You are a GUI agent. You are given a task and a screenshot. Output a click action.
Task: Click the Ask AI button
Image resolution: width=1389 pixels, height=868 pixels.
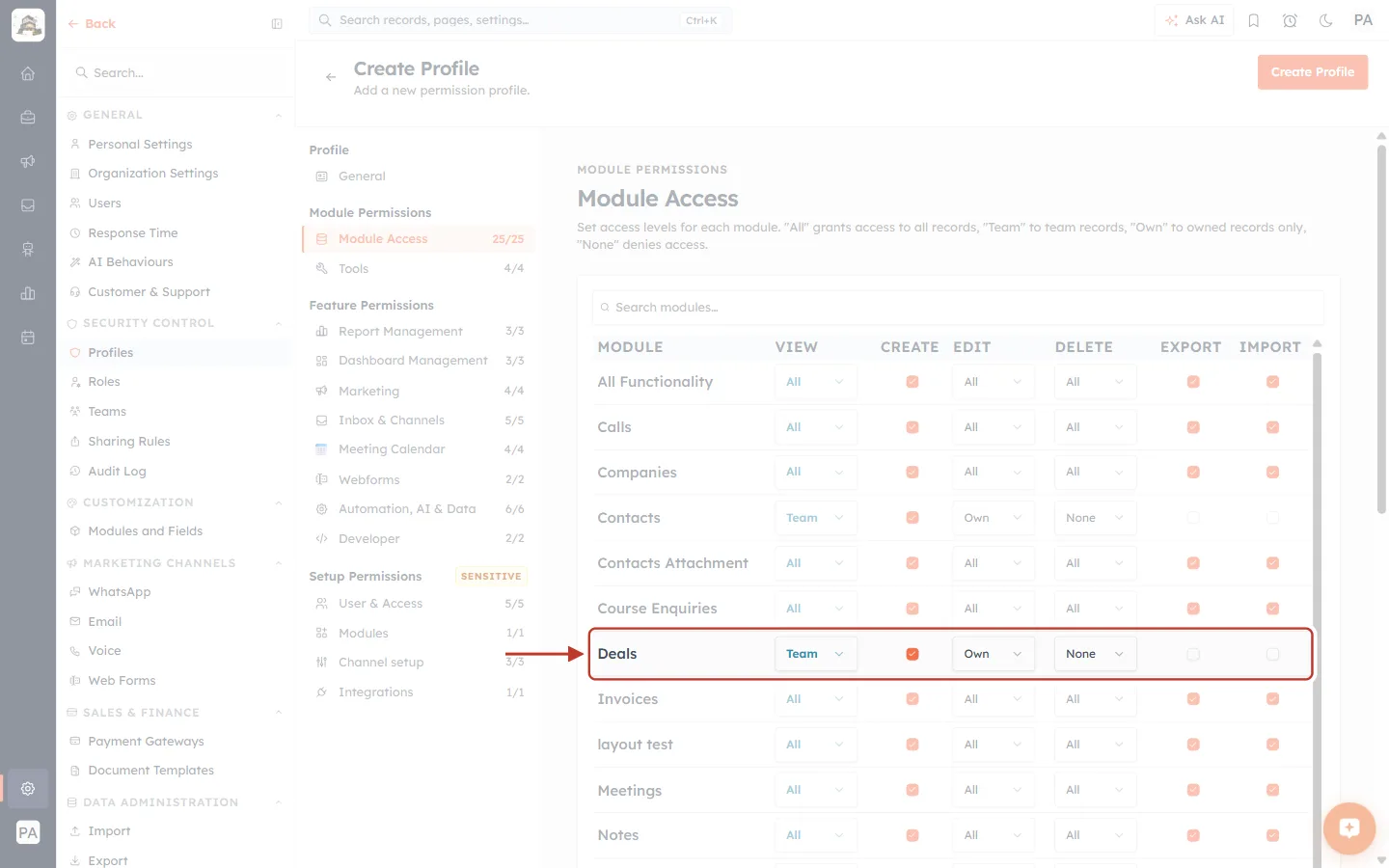tap(1194, 20)
